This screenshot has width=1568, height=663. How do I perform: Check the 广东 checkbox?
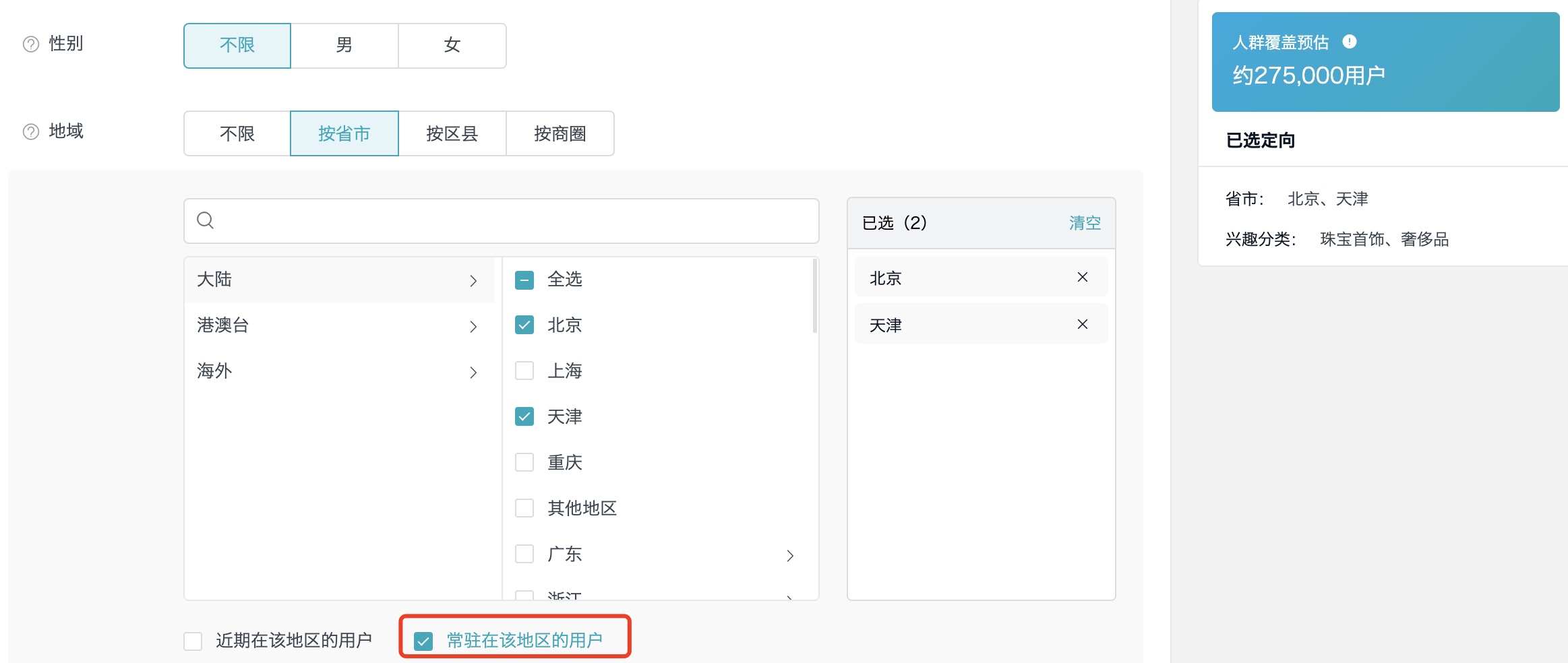pyautogui.click(x=524, y=555)
